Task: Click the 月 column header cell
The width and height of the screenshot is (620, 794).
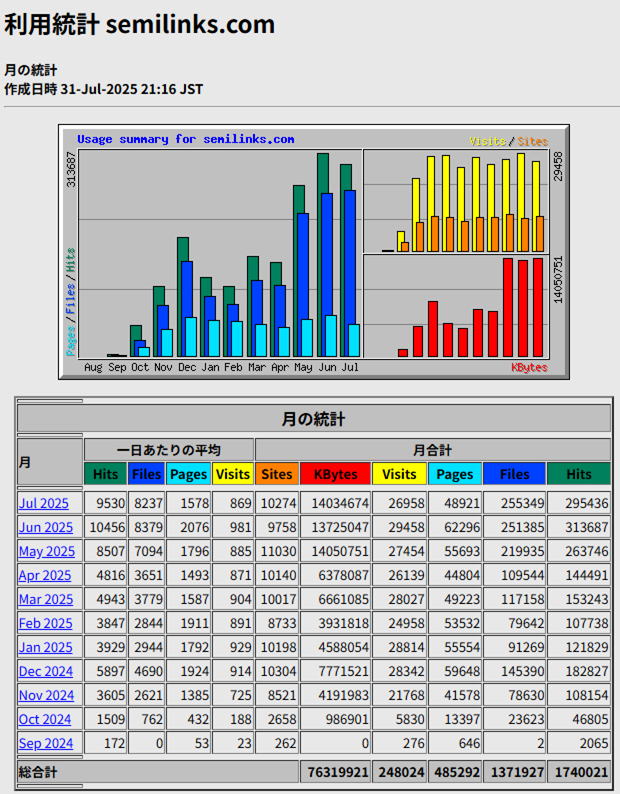Action: coord(50,462)
